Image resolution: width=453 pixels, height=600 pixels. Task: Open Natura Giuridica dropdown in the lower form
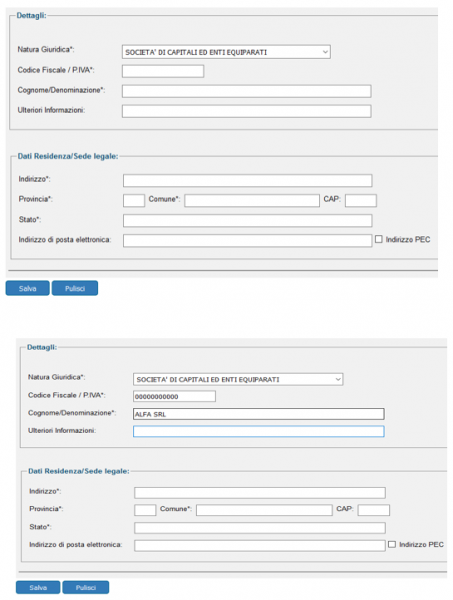pyautogui.click(x=238, y=379)
